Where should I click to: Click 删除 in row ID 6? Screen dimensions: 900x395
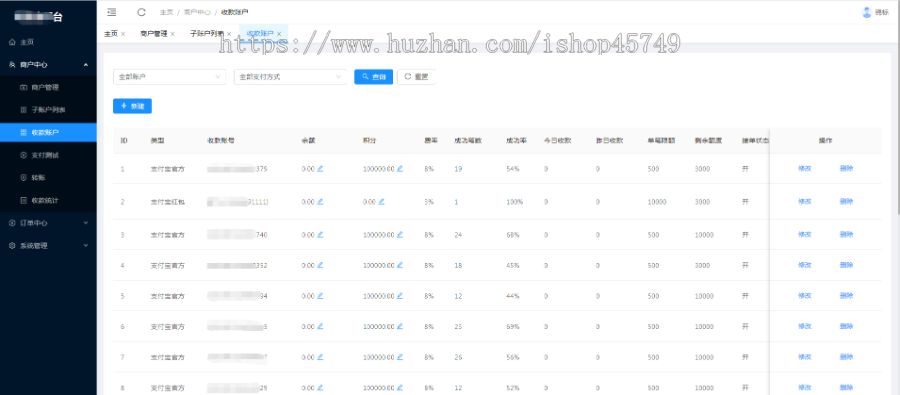[846, 326]
